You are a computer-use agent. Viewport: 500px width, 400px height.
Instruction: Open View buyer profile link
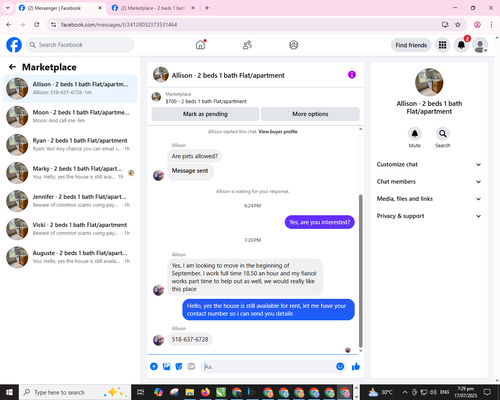tap(278, 132)
